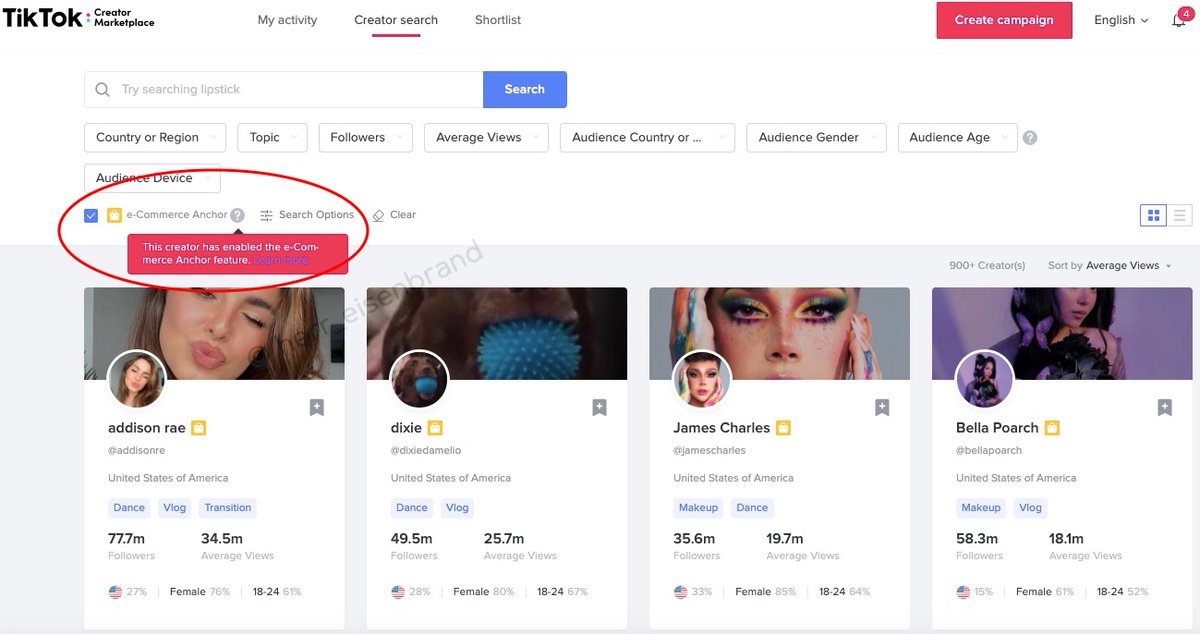Open addison rae's profile avatar
This screenshot has width=1200, height=634.
(x=136, y=380)
